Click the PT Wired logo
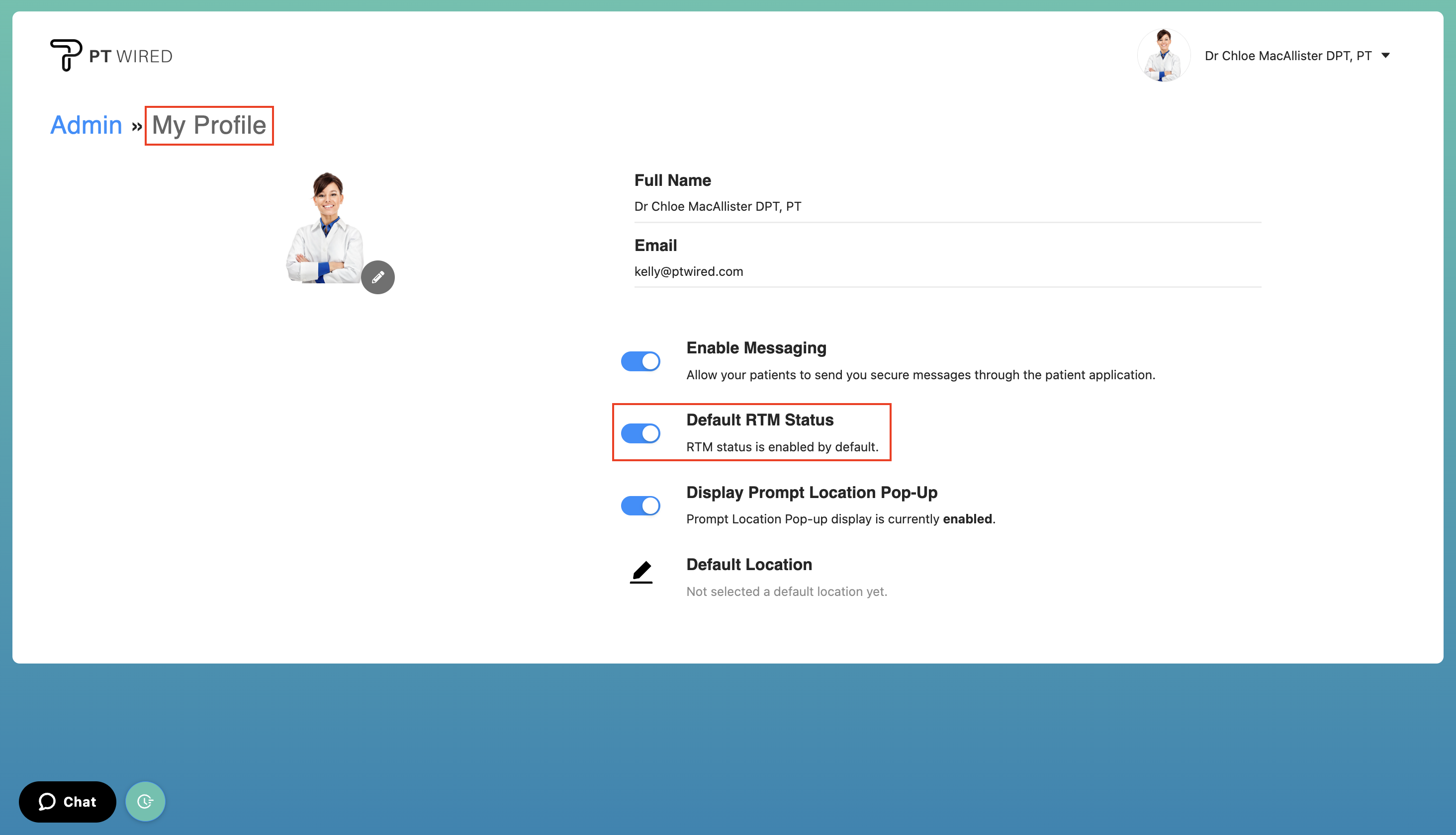 pos(111,55)
